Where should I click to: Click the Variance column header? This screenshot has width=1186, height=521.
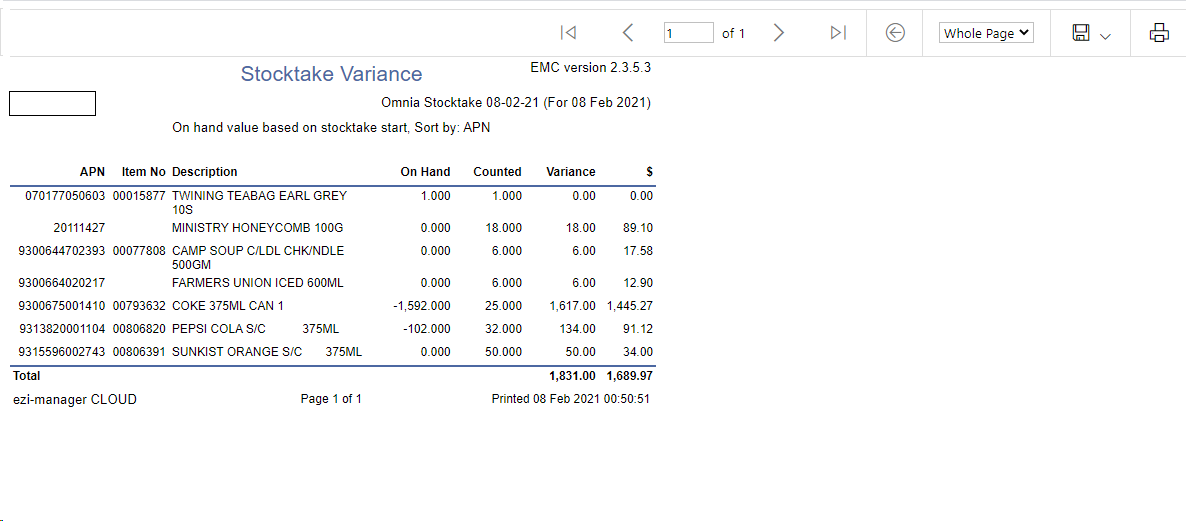click(570, 172)
